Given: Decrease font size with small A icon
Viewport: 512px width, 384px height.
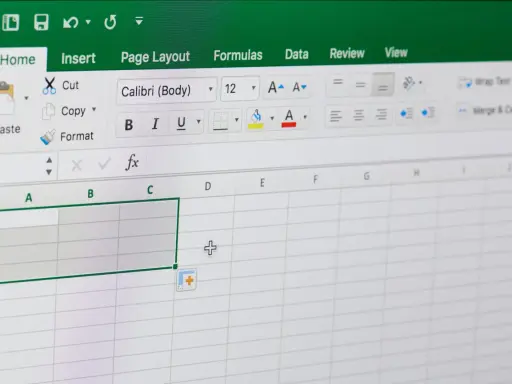Looking at the screenshot, I should pyautogui.click(x=299, y=87).
